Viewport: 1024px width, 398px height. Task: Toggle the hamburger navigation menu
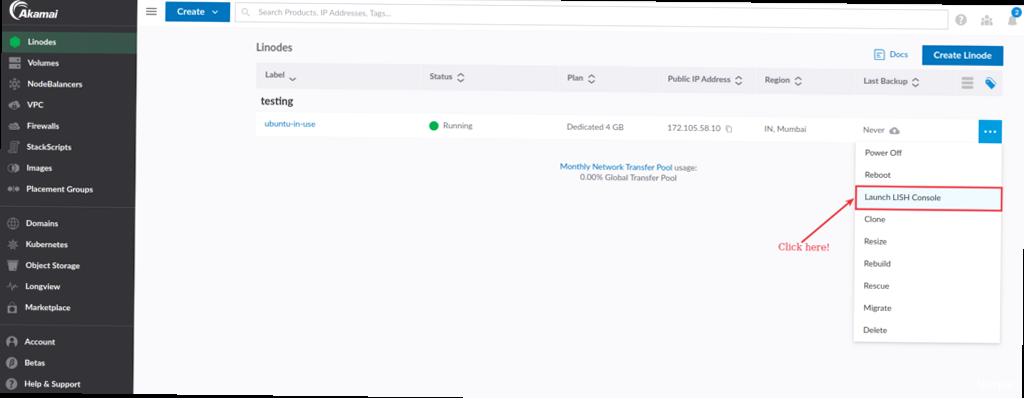[x=152, y=12]
